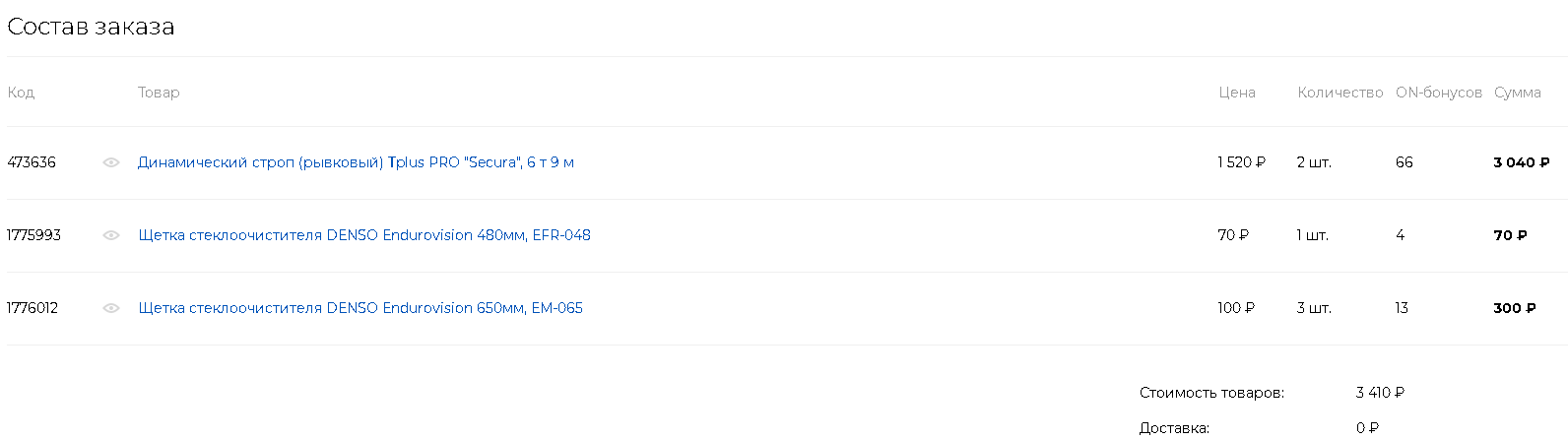Select product code 473636
This screenshot has height=440, width=1568.
click(32, 162)
